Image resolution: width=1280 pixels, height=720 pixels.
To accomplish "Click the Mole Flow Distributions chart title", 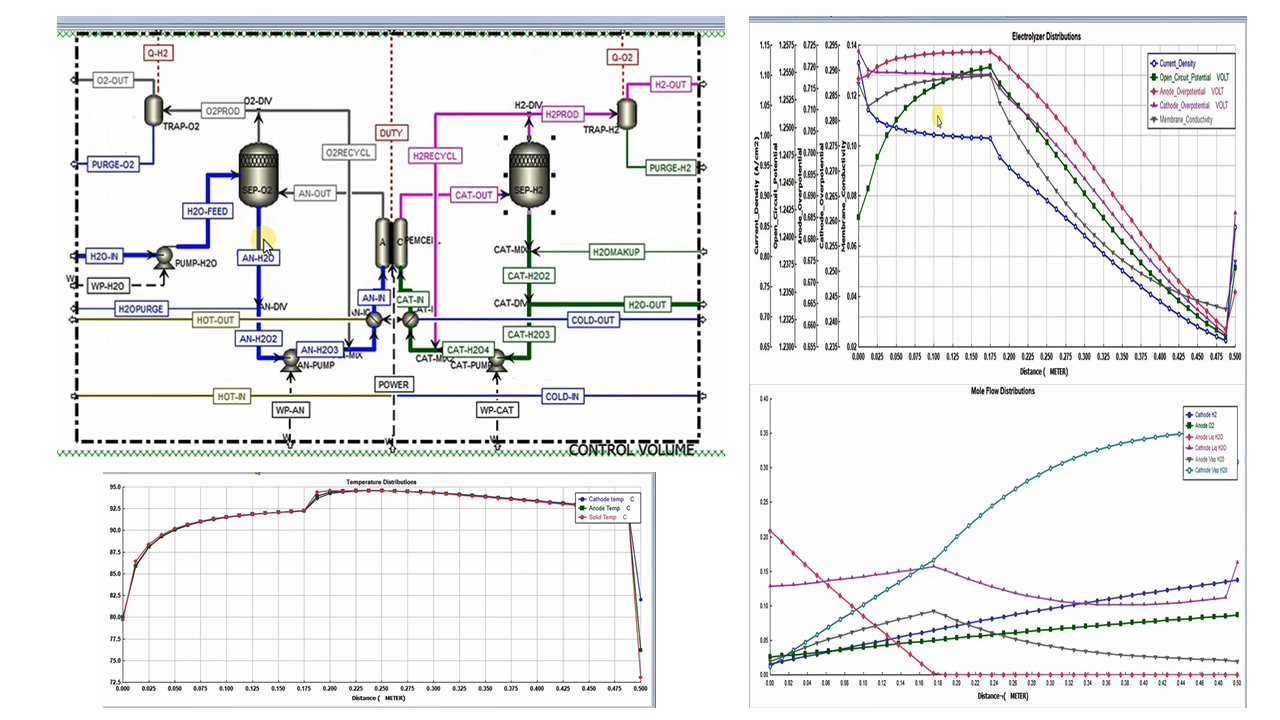I will 1002,390.
